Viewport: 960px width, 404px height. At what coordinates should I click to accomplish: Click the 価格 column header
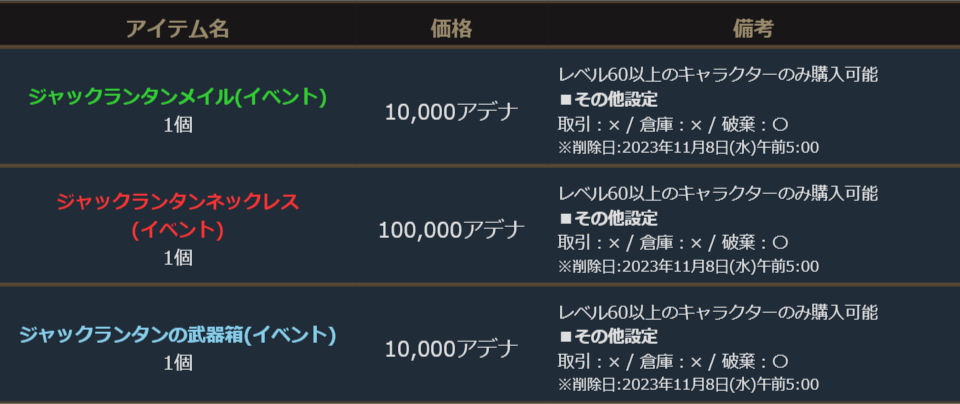coord(451,28)
